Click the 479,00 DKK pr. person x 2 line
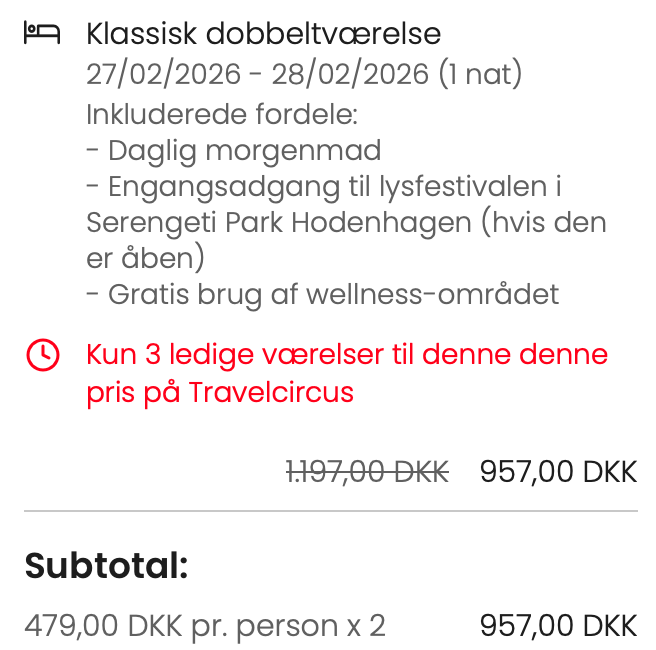This screenshot has width=656, height=650. (x=205, y=626)
